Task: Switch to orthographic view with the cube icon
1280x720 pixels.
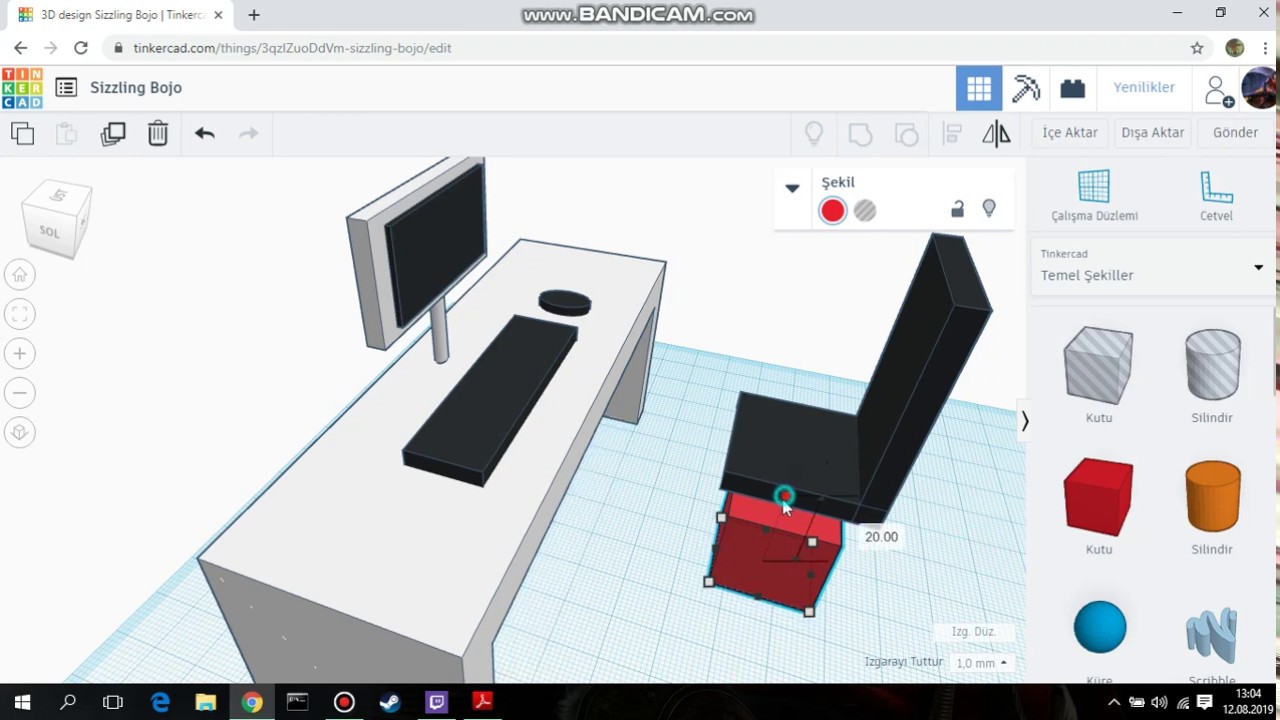Action: tap(19, 432)
